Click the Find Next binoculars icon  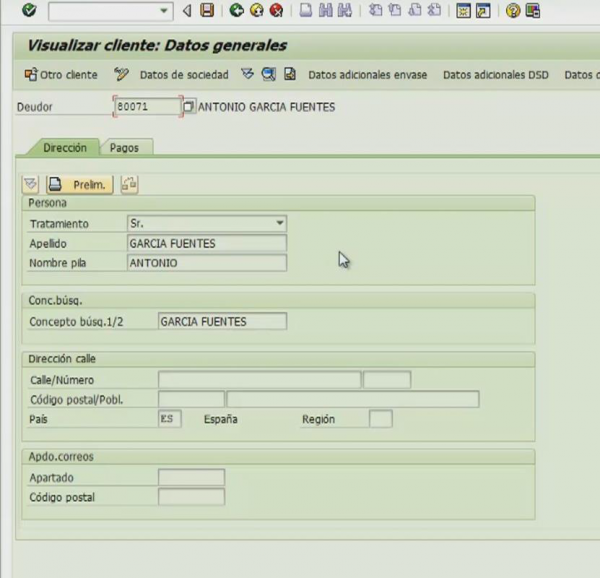click(345, 10)
